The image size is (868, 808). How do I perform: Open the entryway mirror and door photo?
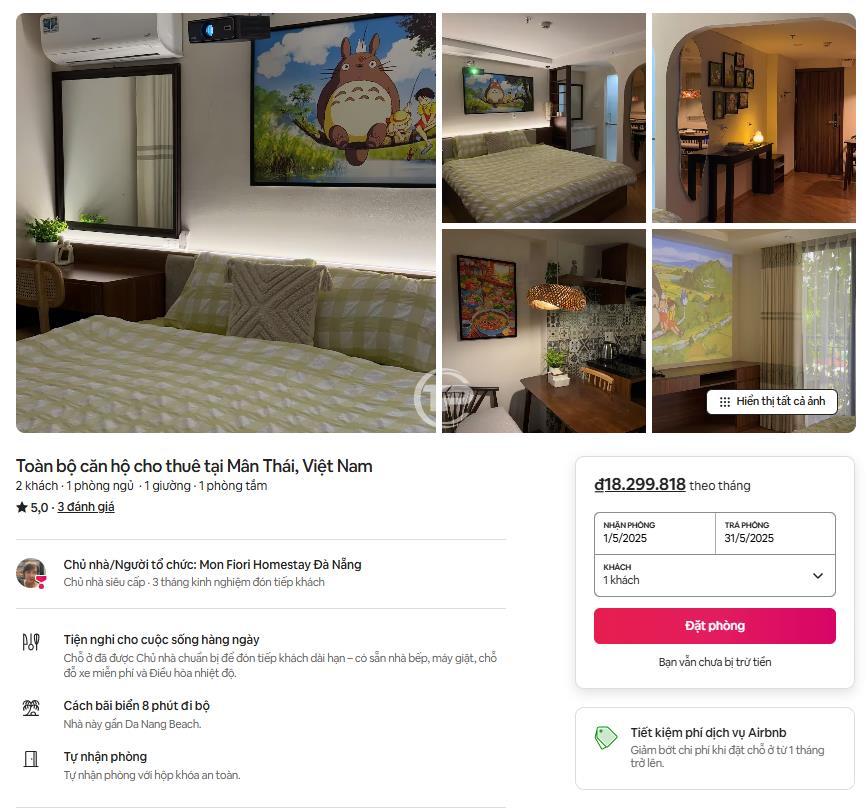[x=754, y=118]
